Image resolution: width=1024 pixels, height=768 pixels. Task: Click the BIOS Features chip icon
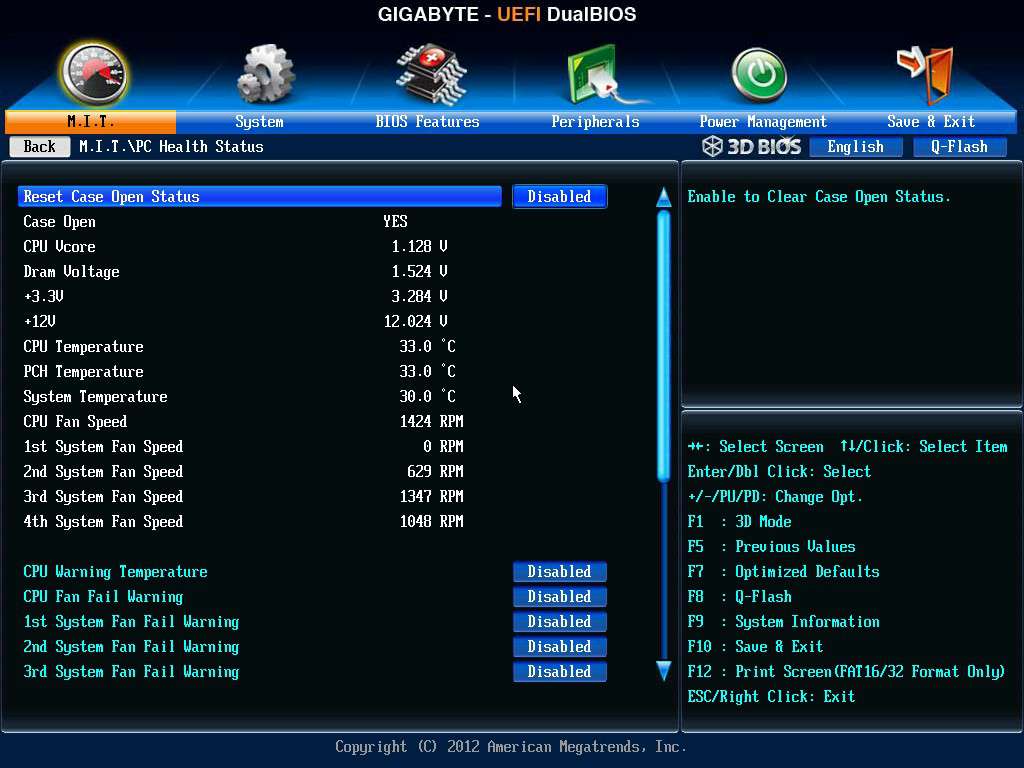click(431, 74)
